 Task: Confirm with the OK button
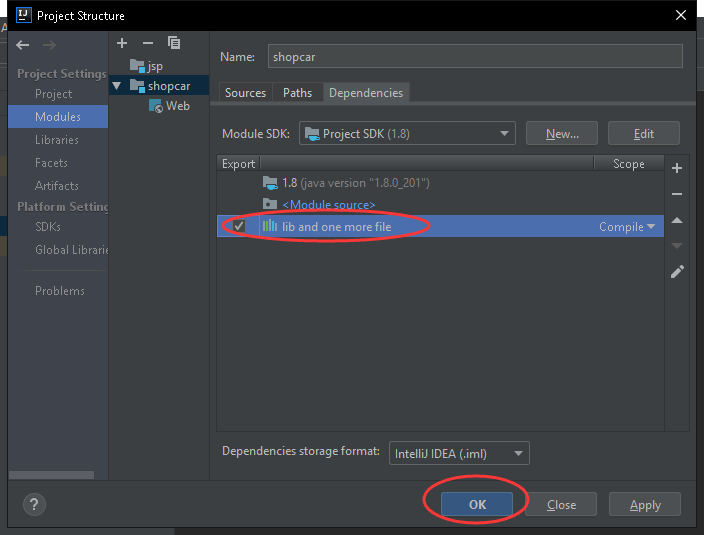[477, 504]
